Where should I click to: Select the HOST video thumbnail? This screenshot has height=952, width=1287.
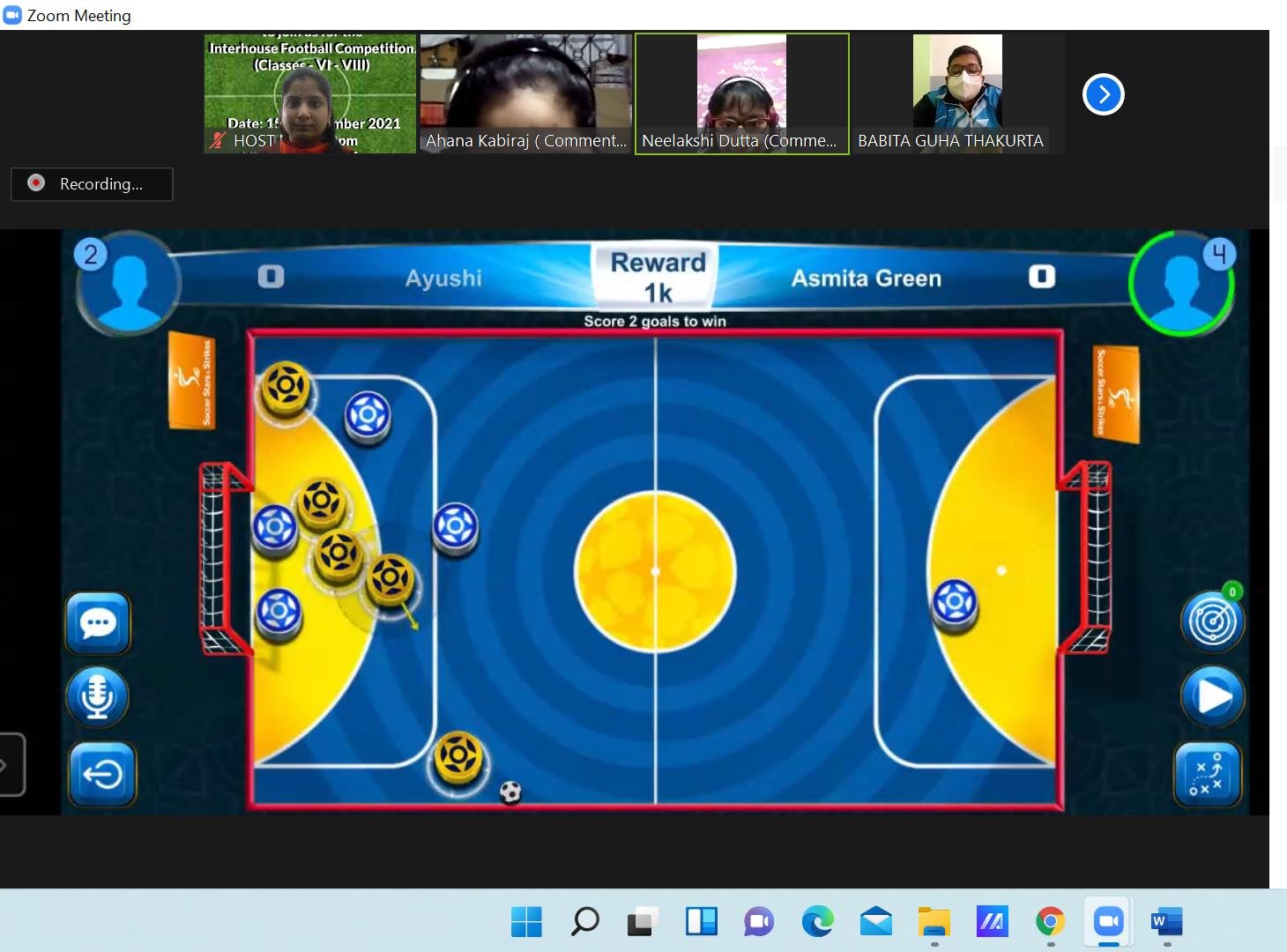pos(310,93)
